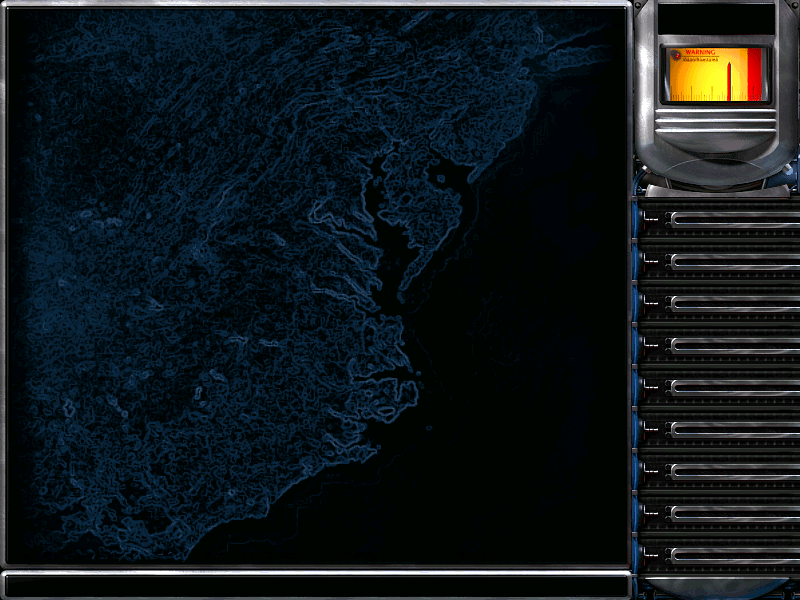The width and height of the screenshot is (800, 600).
Task: Select the topmost empty slot bar in rack
Action: click(x=735, y=219)
